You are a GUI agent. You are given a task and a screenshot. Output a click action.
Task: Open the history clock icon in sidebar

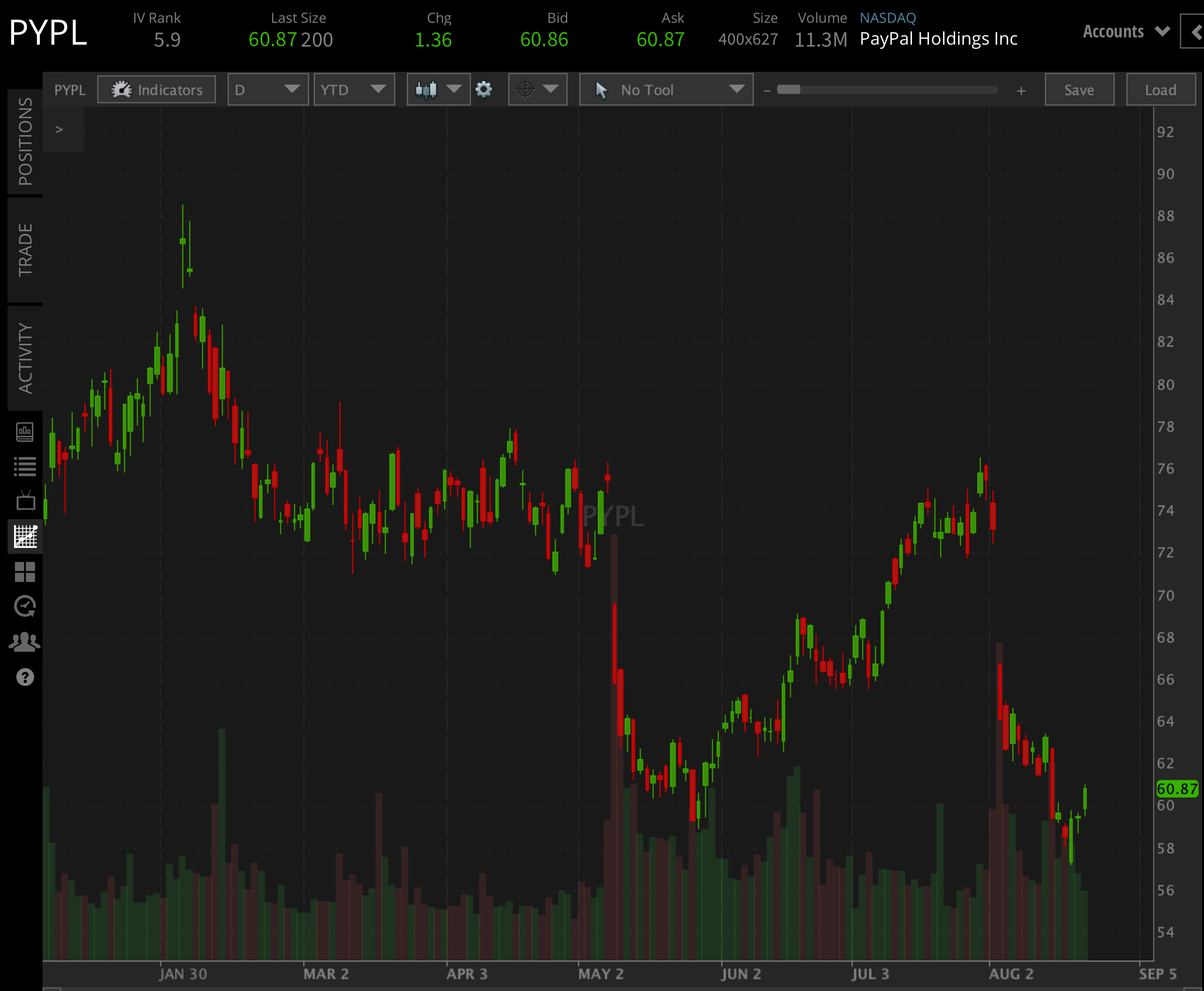25,606
